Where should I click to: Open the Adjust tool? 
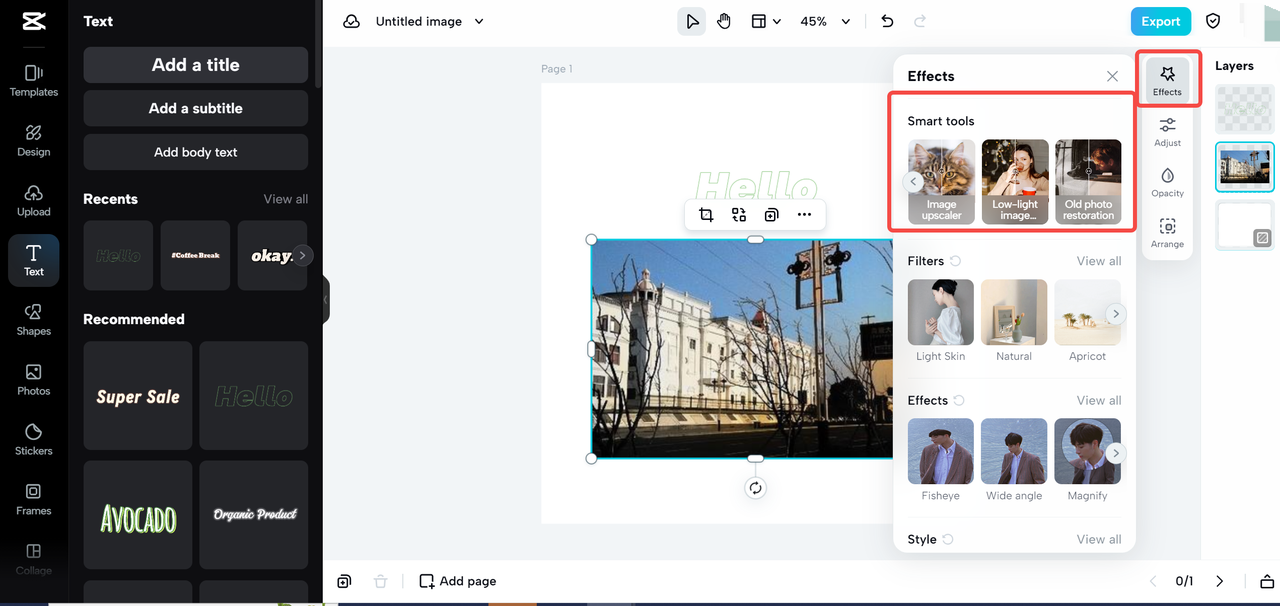point(1167,132)
